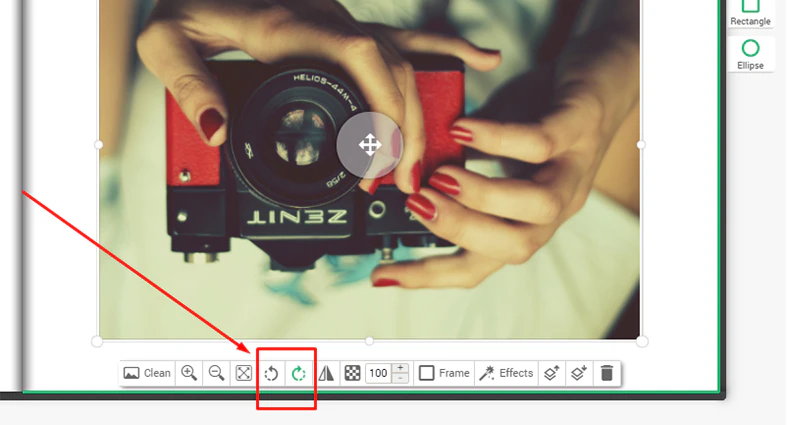The width and height of the screenshot is (800, 425).
Task: Bring the image layer forward
Action: tap(552, 373)
